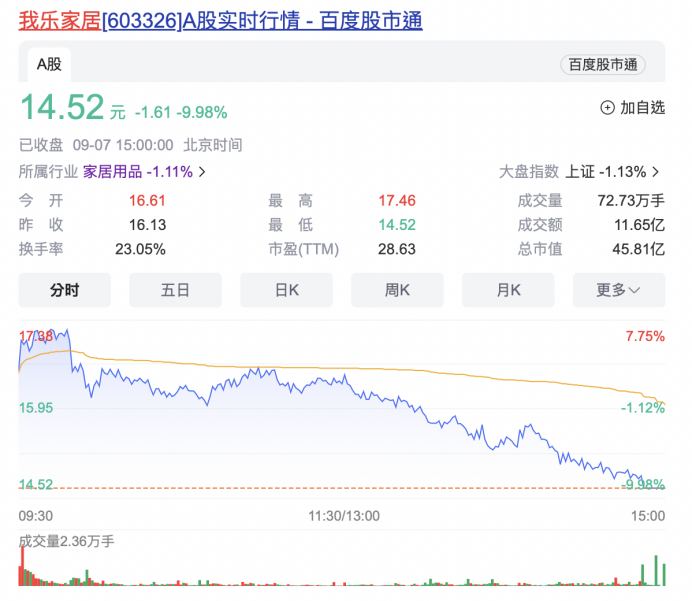The image size is (692, 601).
Task: Click the 成交额 value 11.65亿
Action: coord(639,225)
